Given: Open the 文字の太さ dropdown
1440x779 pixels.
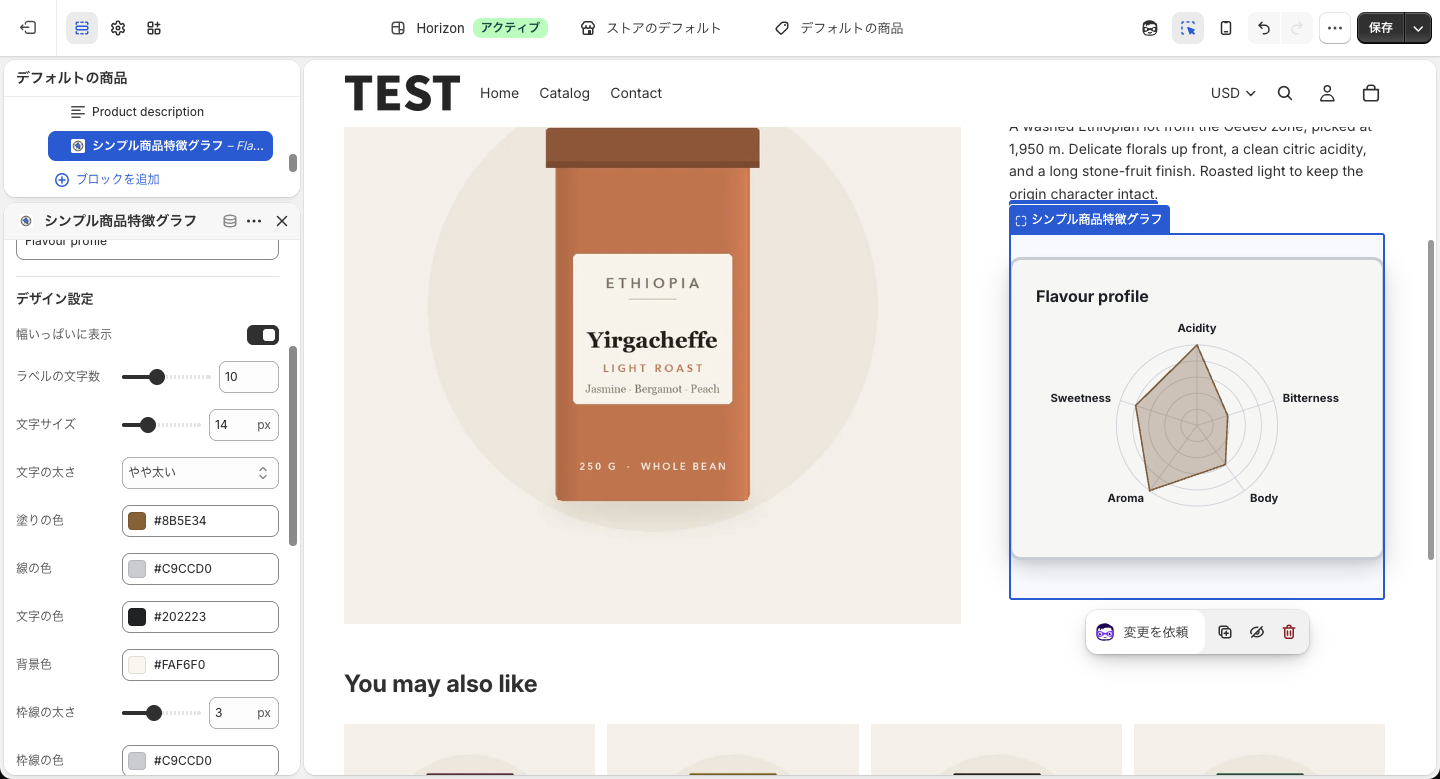Looking at the screenshot, I should 200,473.
